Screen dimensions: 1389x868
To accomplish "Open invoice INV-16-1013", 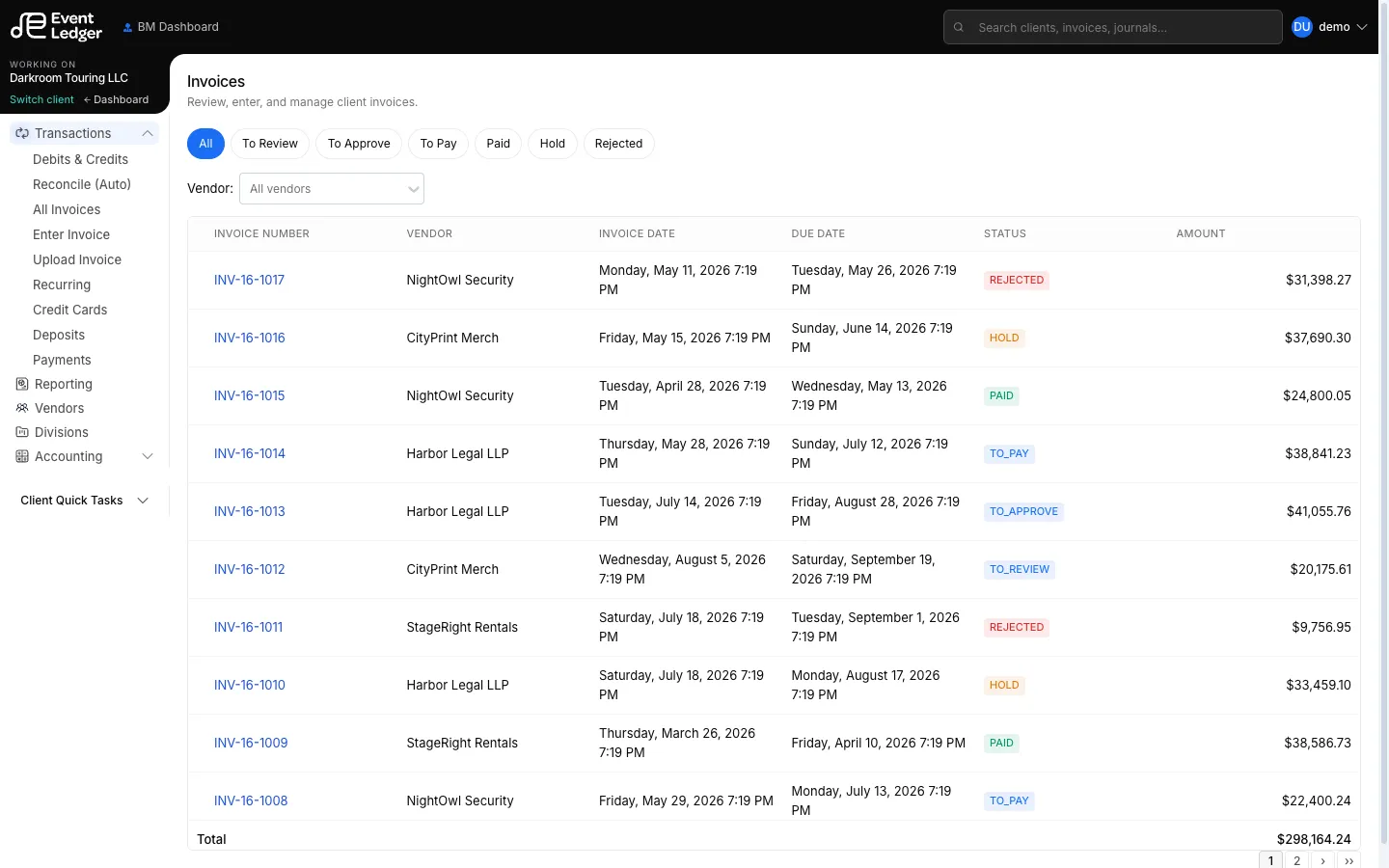I will (250, 511).
